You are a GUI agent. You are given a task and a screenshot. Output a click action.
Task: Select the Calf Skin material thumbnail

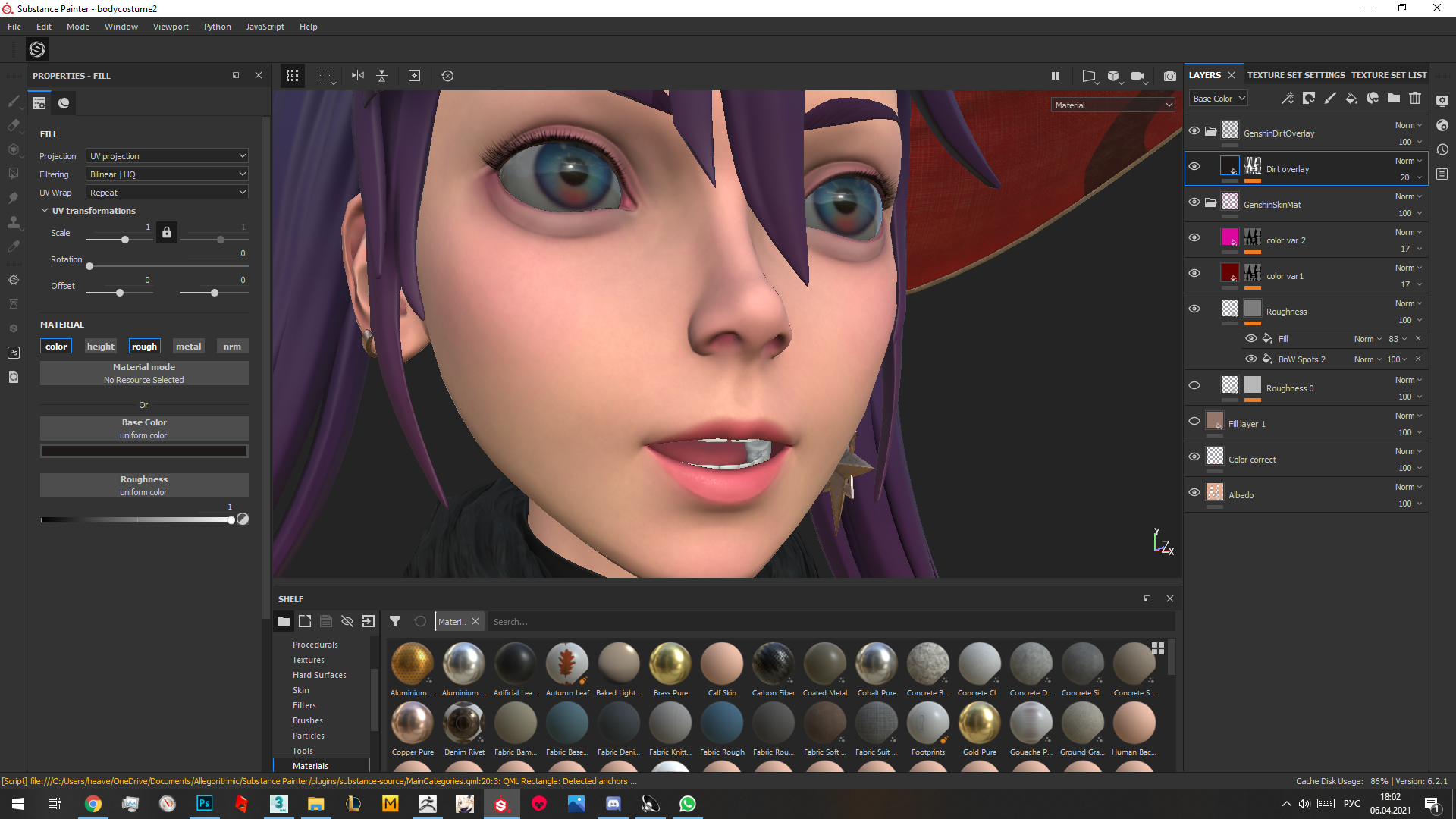pyautogui.click(x=722, y=663)
